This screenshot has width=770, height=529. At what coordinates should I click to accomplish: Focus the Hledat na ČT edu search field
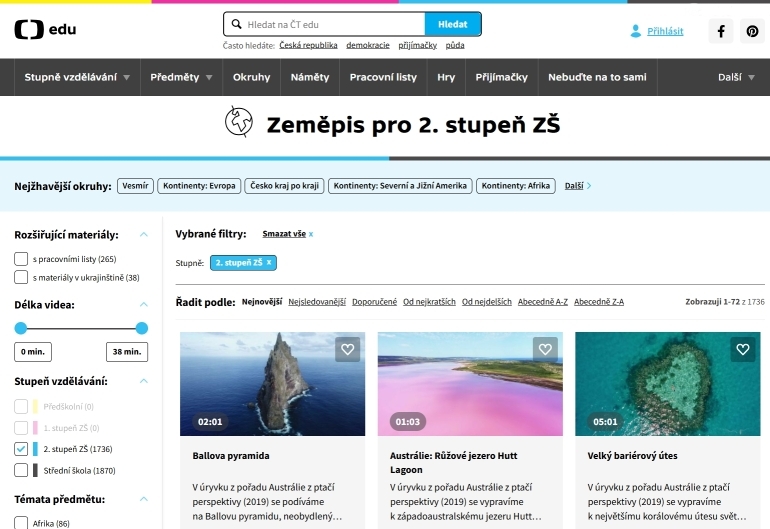coord(324,24)
